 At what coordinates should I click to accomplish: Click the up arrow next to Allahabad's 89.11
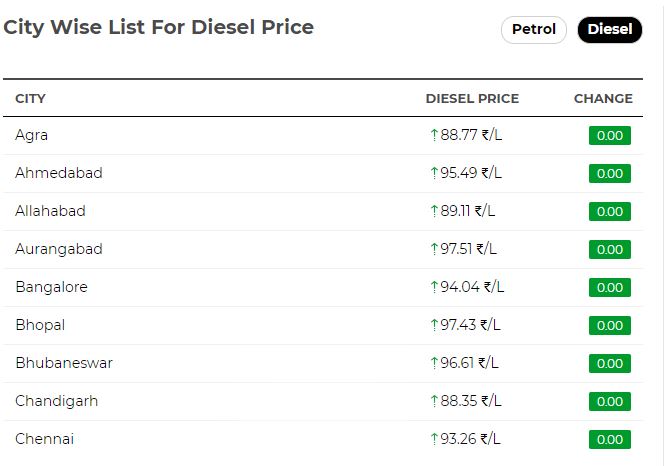coord(434,211)
